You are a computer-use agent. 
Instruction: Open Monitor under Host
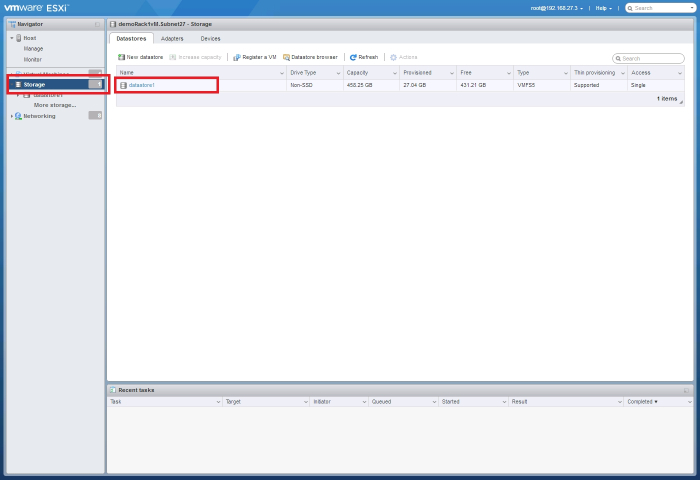pos(33,59)
